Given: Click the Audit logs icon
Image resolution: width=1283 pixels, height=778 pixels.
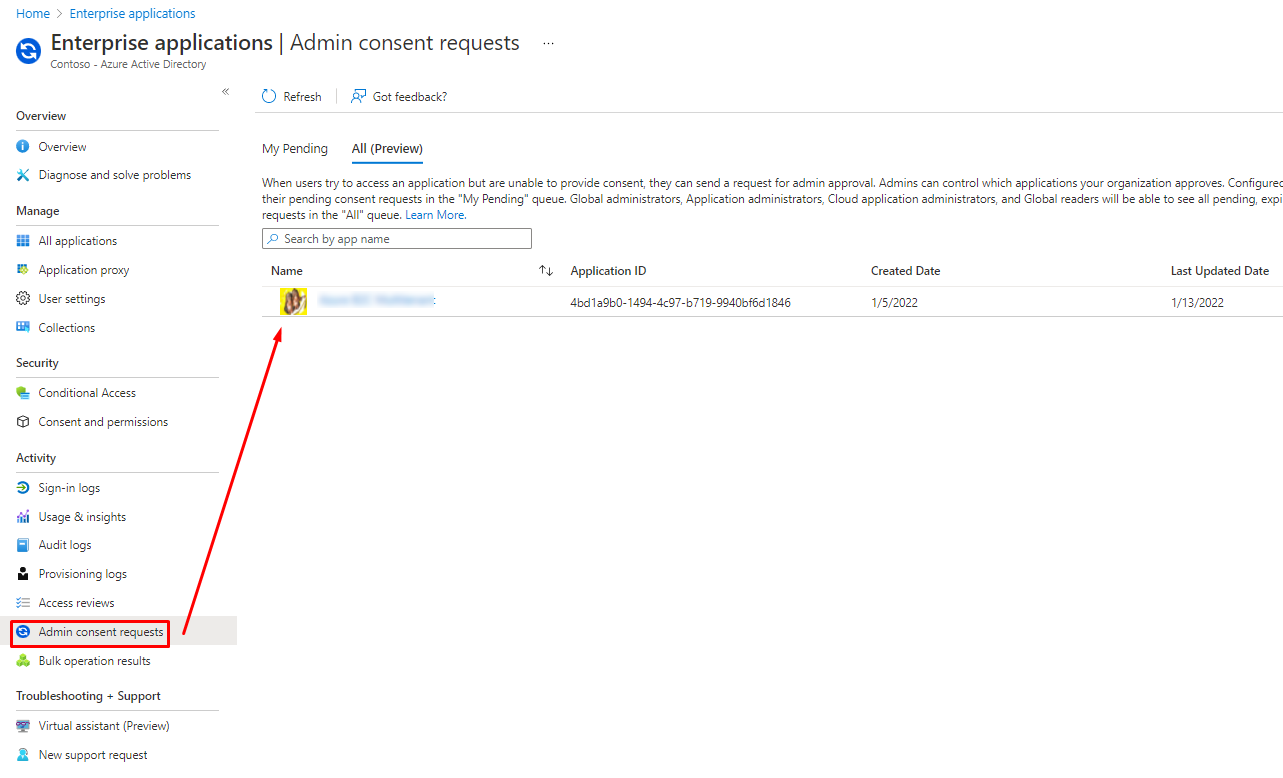Looking at the screenshot, I should point(23,545).
